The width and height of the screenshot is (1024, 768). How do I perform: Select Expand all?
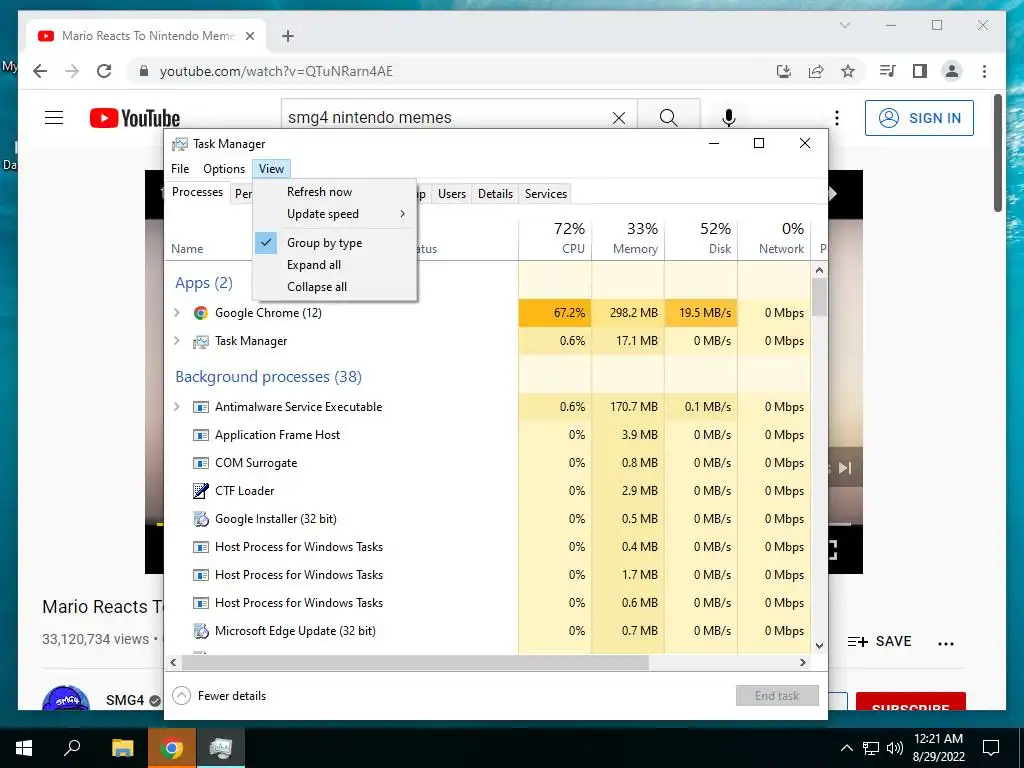[334, 264]
